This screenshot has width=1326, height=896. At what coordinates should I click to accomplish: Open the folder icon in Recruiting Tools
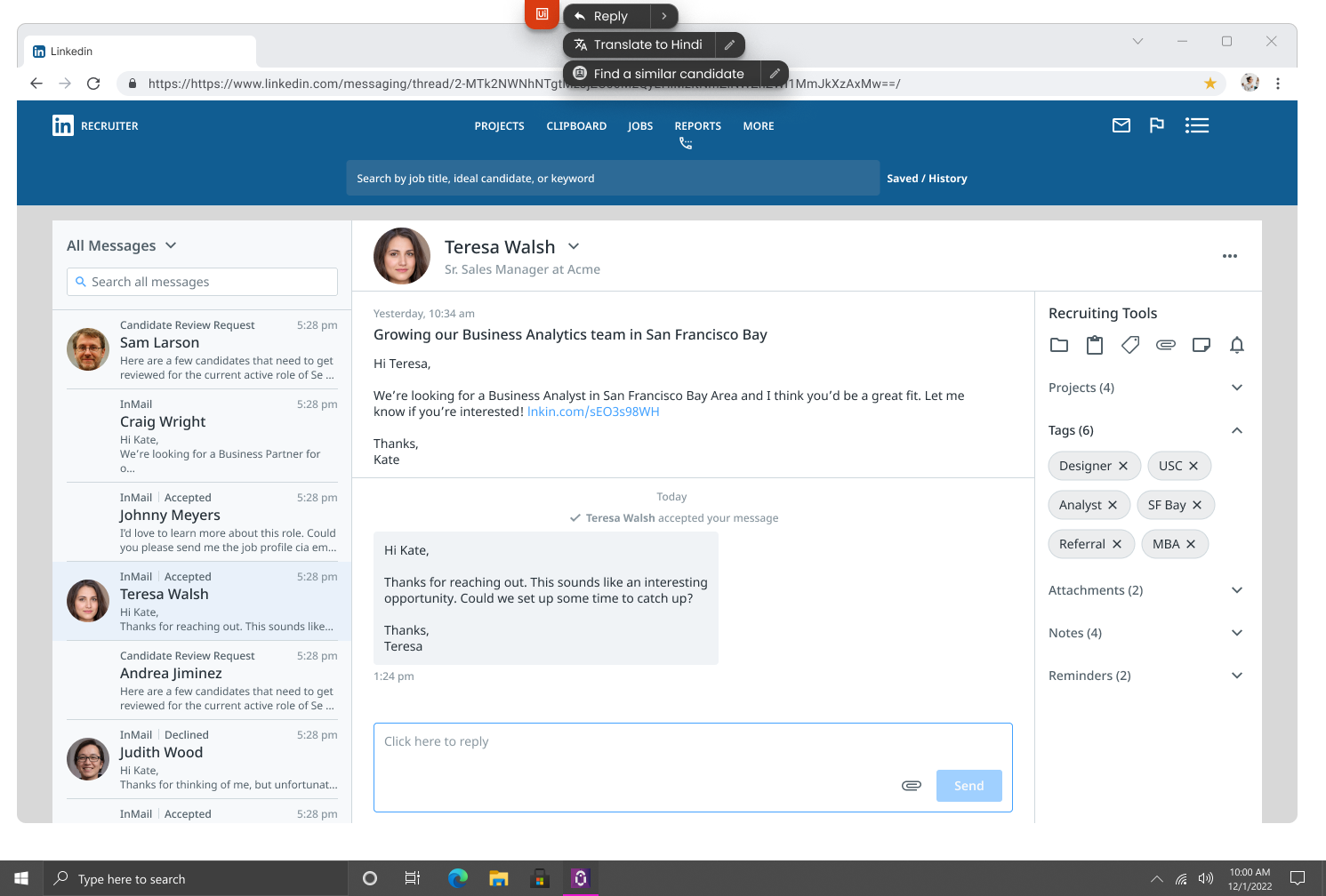pos(1059,345)
